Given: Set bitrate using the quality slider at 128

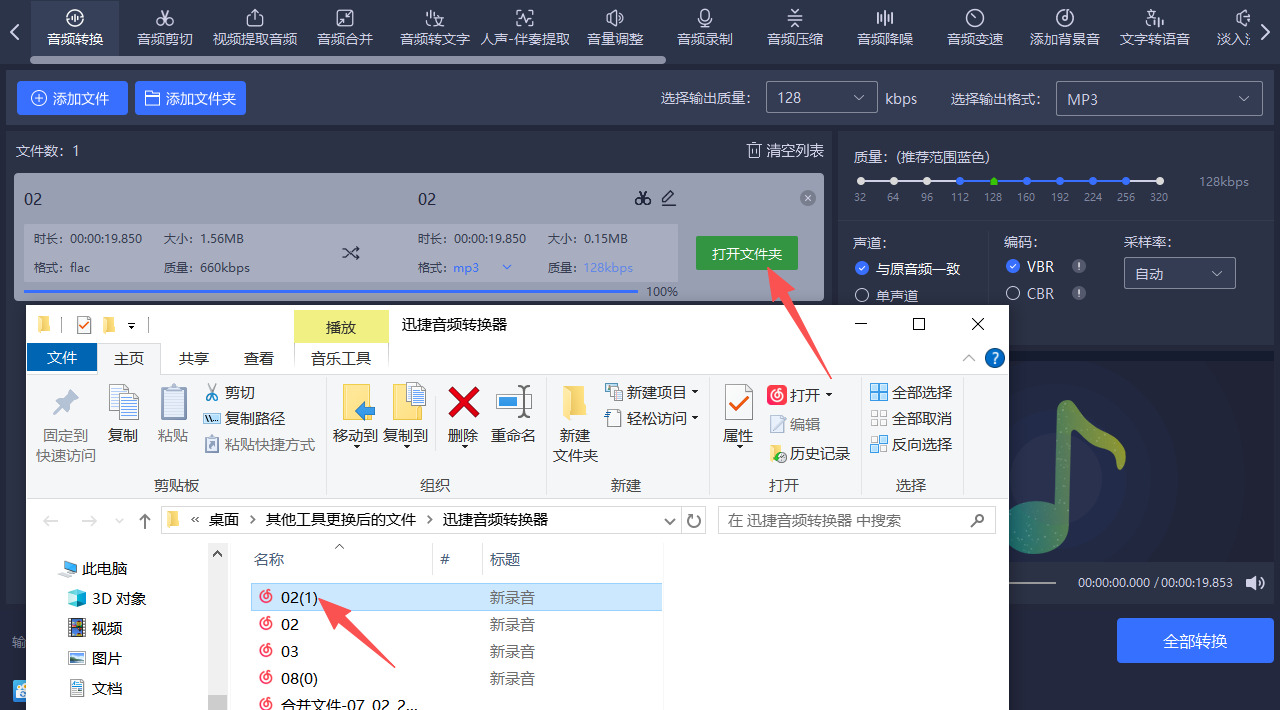Looking at the screenshot, I should coord(993,181).
